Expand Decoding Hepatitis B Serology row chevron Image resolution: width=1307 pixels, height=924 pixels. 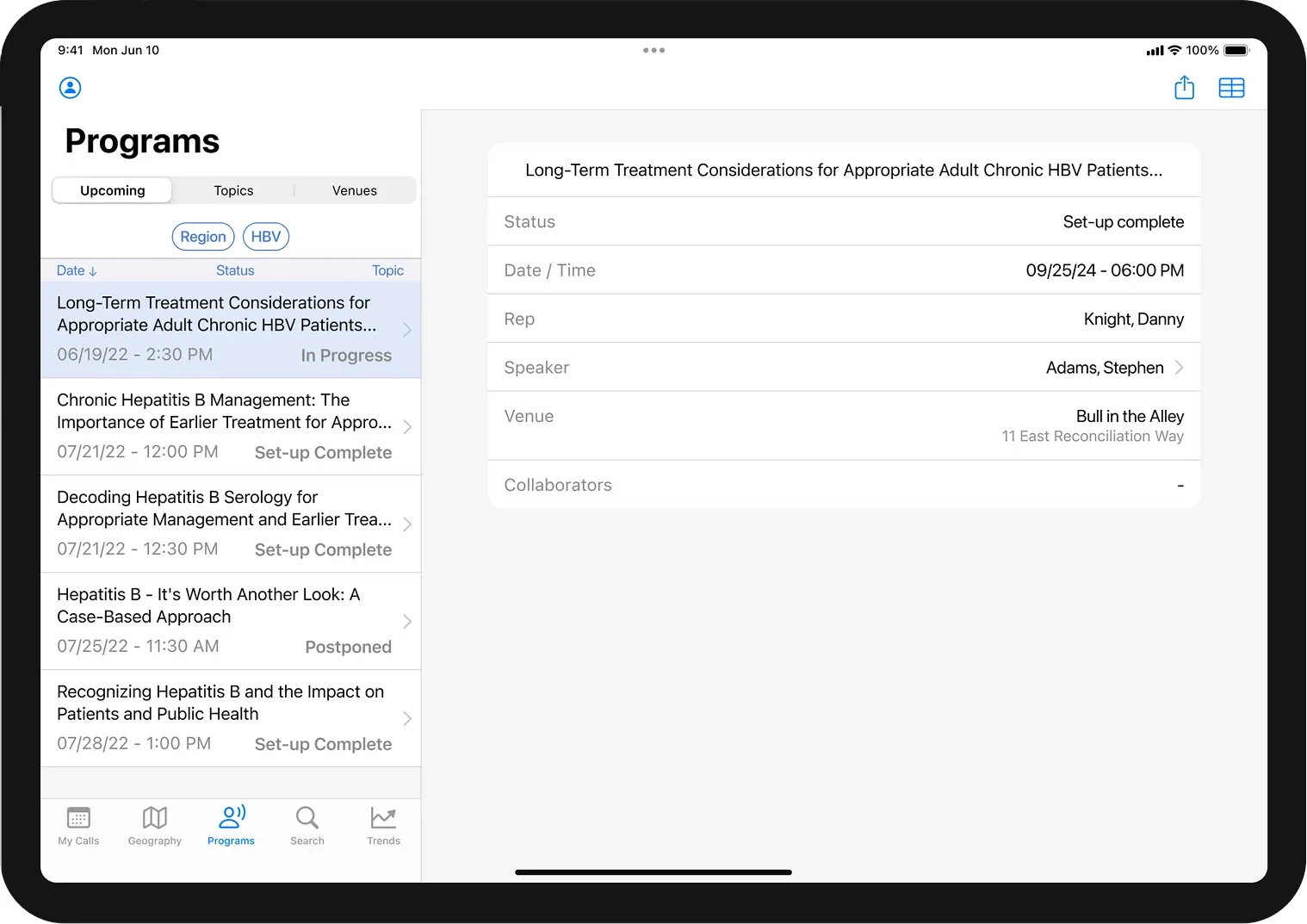pos(407,524)
